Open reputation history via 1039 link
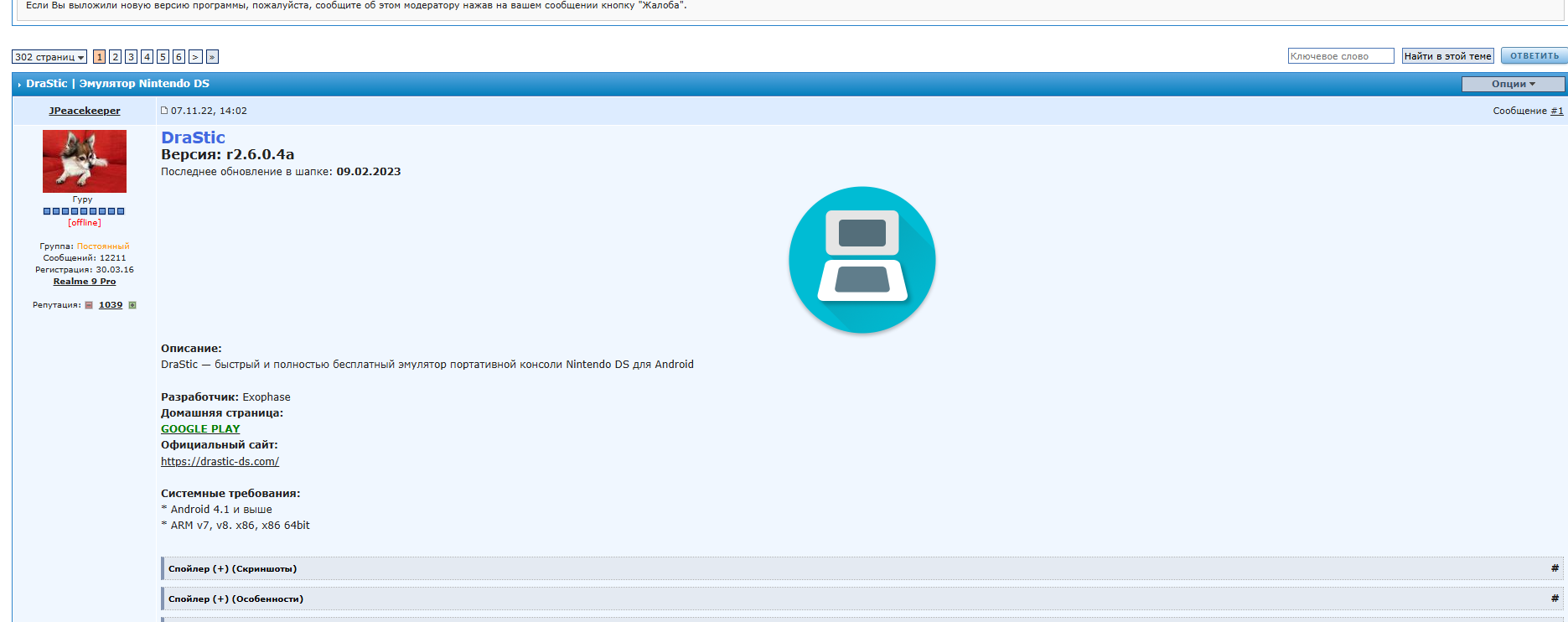The image size is (1568, 622). [111, 305]
